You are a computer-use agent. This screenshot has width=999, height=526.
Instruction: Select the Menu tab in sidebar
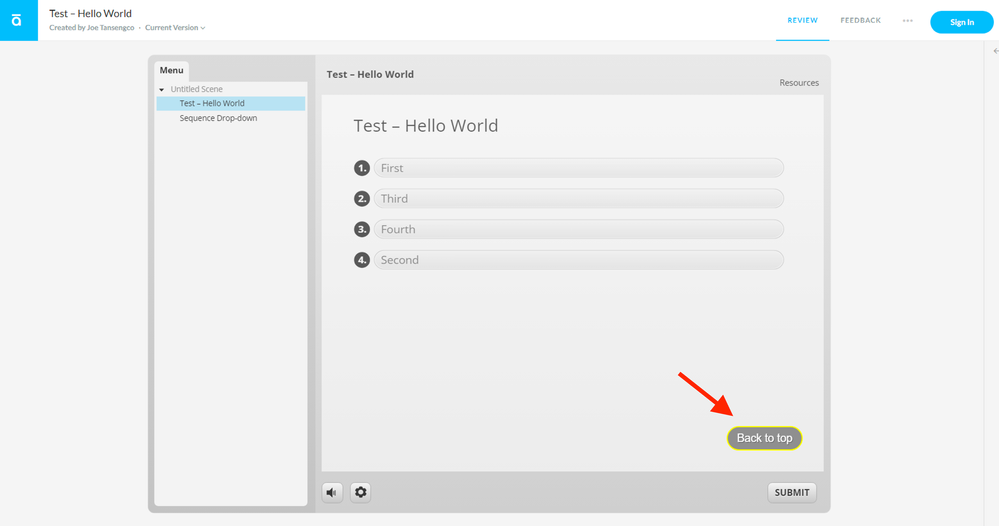(171, 71)
